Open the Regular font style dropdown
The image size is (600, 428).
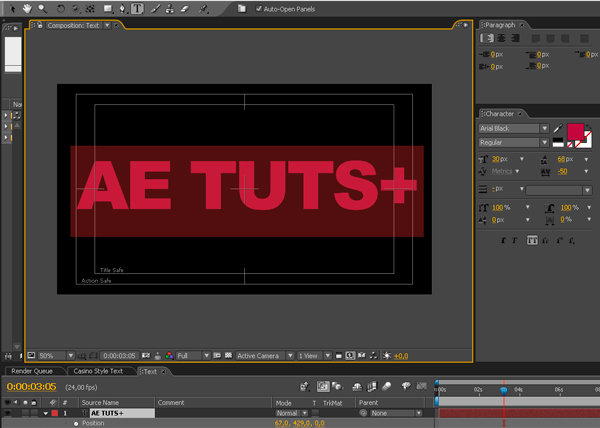[544, 143]
